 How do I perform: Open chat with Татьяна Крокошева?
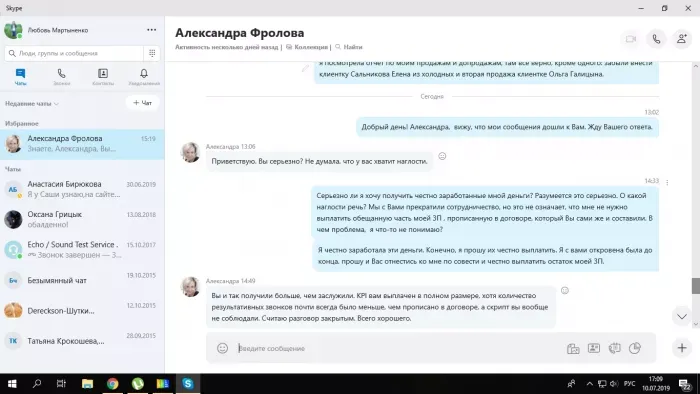tap(82, 341)
